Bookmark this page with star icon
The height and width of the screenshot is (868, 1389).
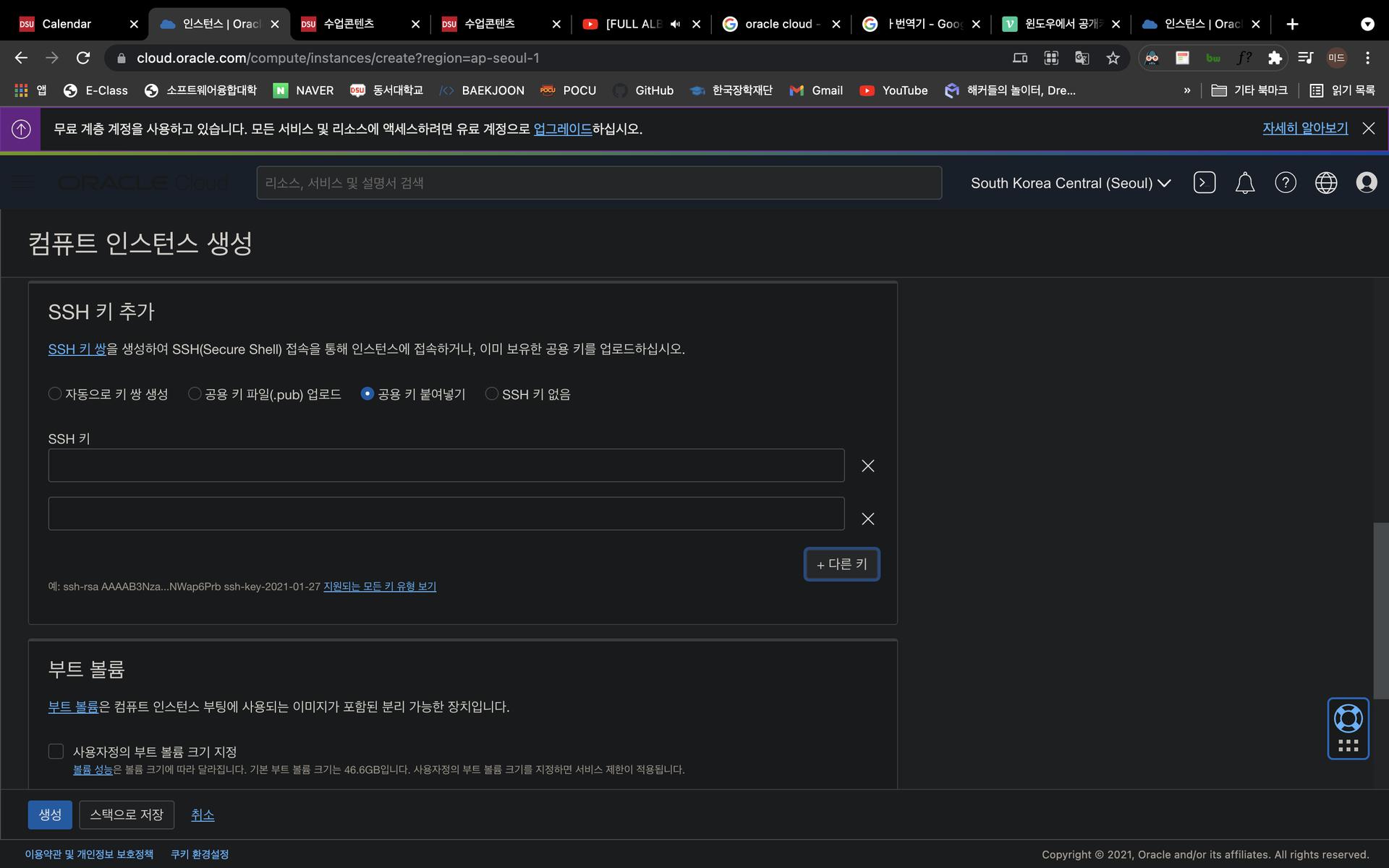[1113, 58]
